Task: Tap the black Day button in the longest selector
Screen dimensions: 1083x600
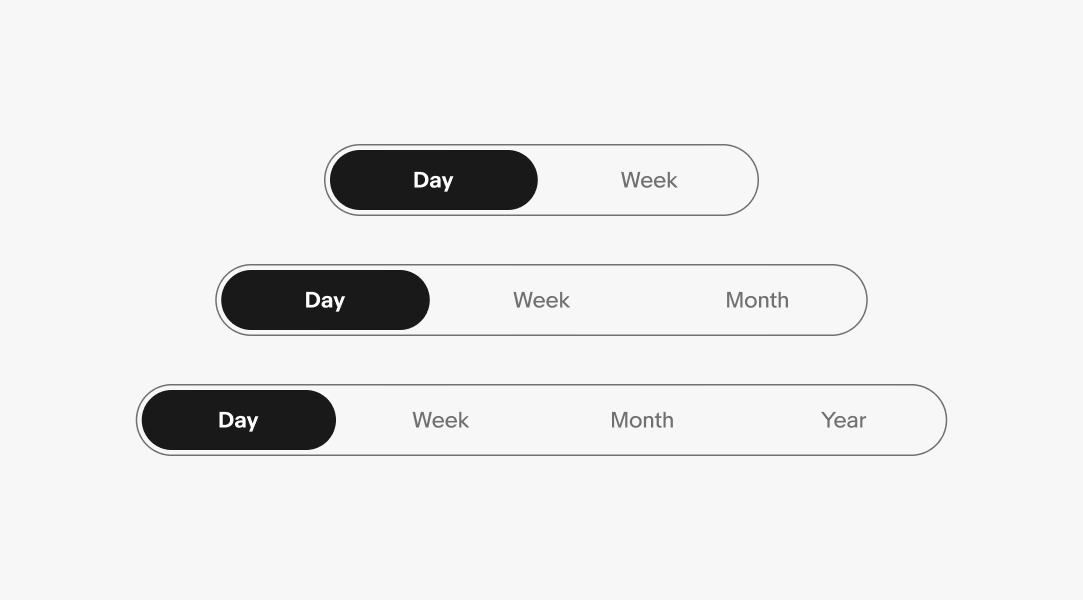Action: tap(238, 420)
